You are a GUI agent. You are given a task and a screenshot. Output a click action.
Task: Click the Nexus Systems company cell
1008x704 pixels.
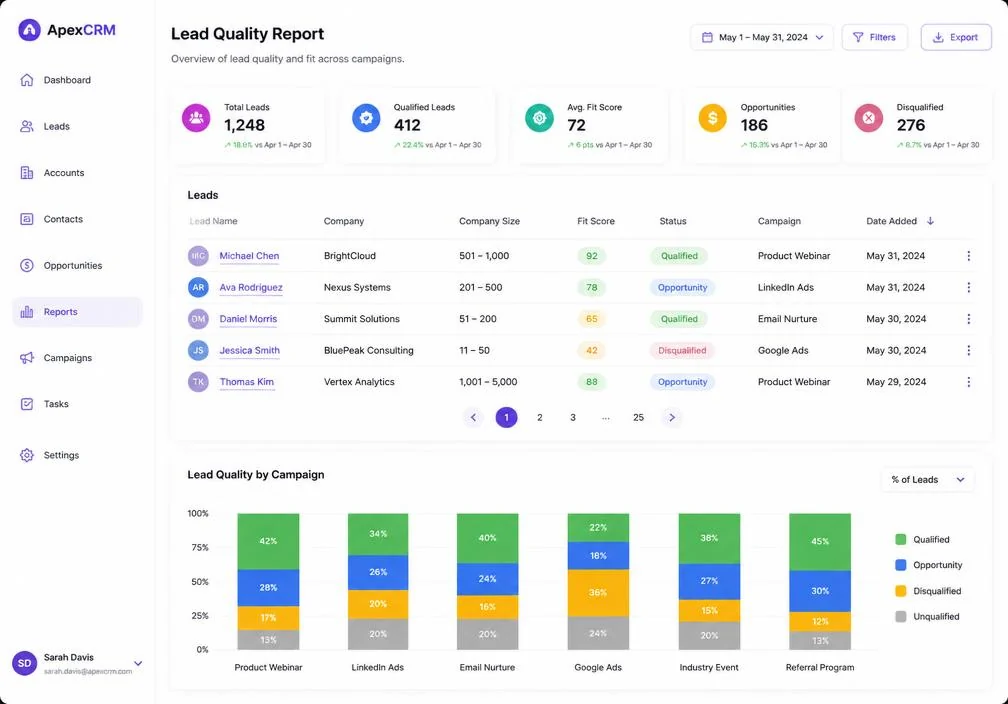pyautogui.click(x=357, y=287)
